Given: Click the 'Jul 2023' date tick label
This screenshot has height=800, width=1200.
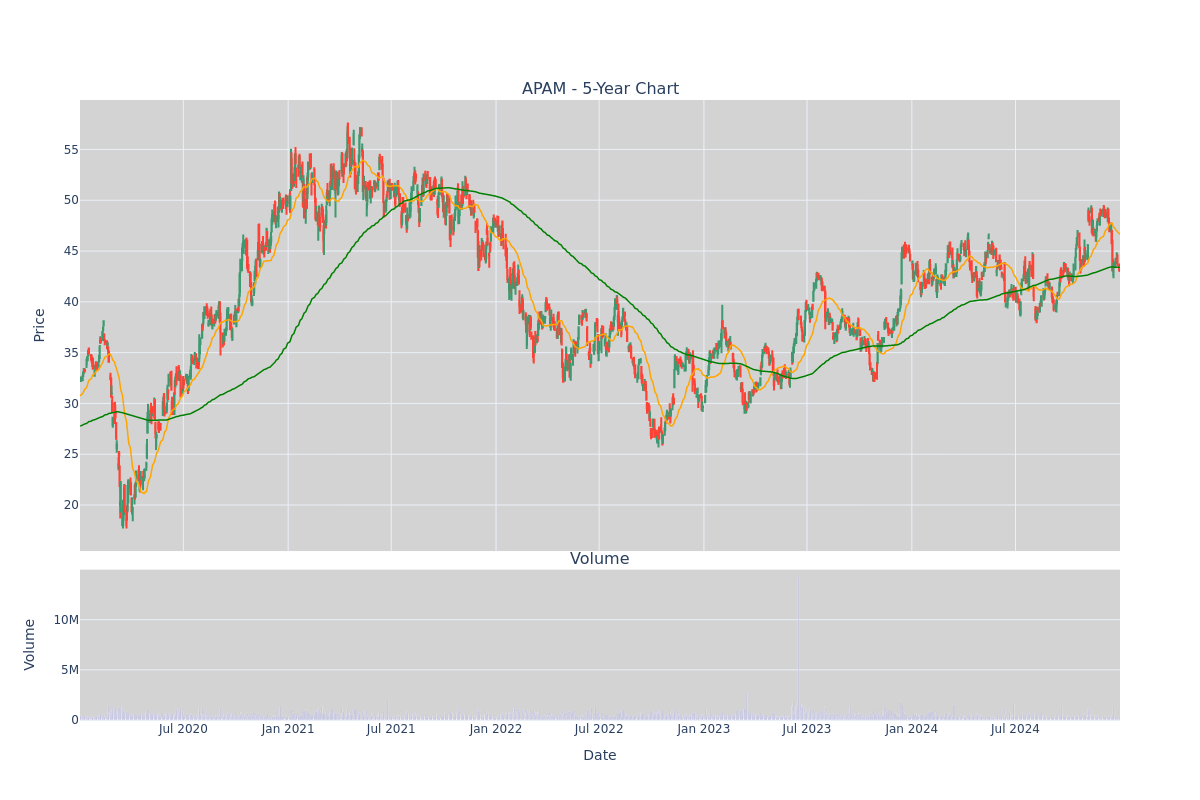Looking at the screenshot, I should (x=807, y=729).
